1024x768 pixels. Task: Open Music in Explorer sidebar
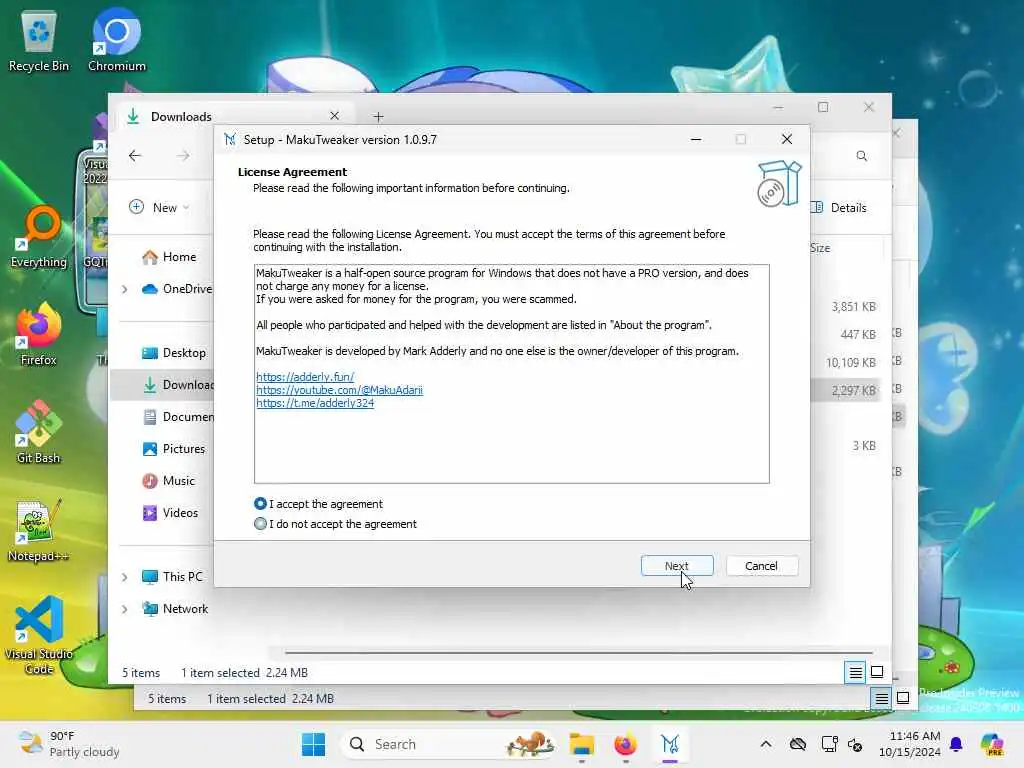169,481
